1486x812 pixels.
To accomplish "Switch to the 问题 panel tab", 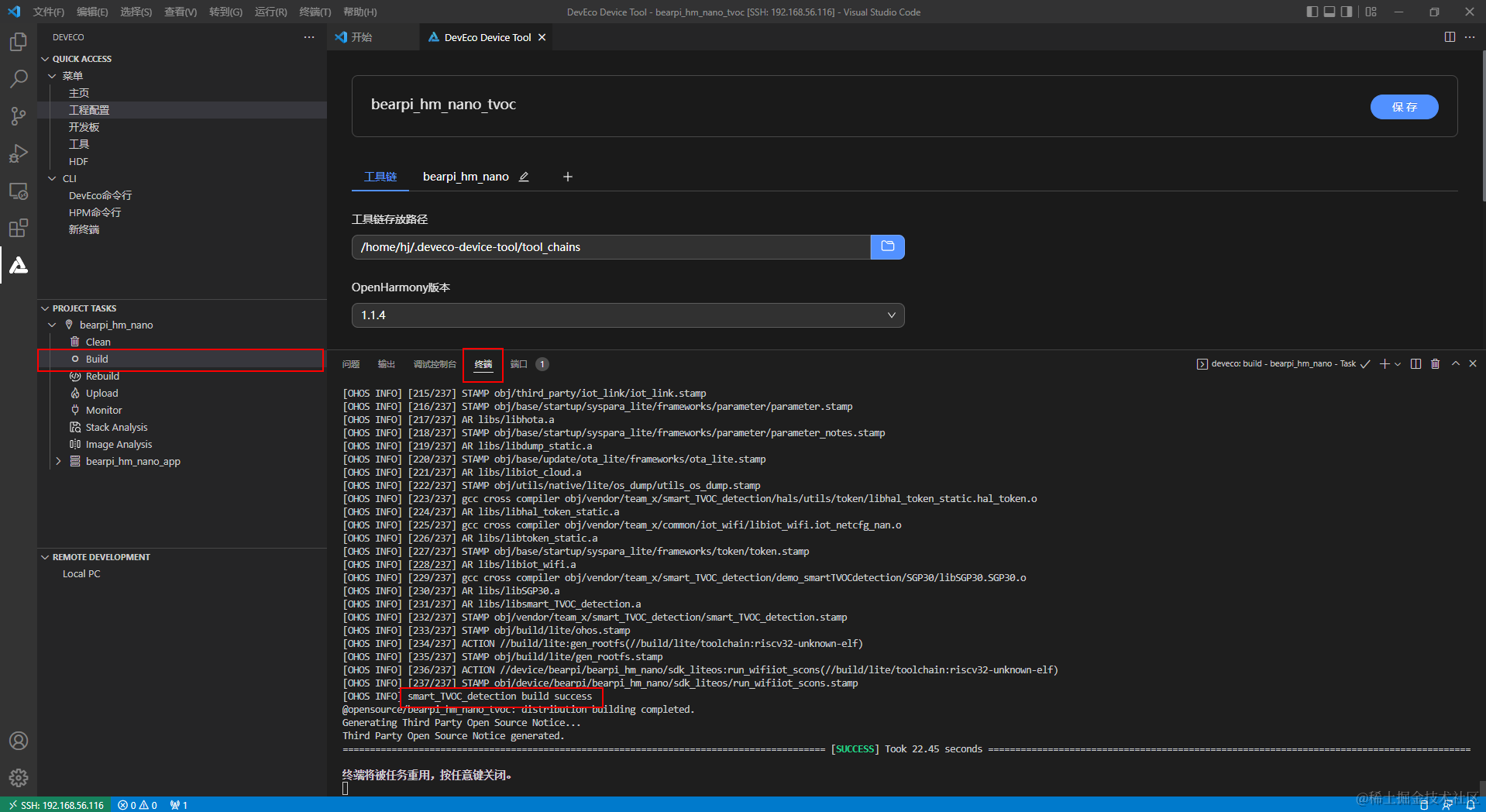I will point(351,364).
